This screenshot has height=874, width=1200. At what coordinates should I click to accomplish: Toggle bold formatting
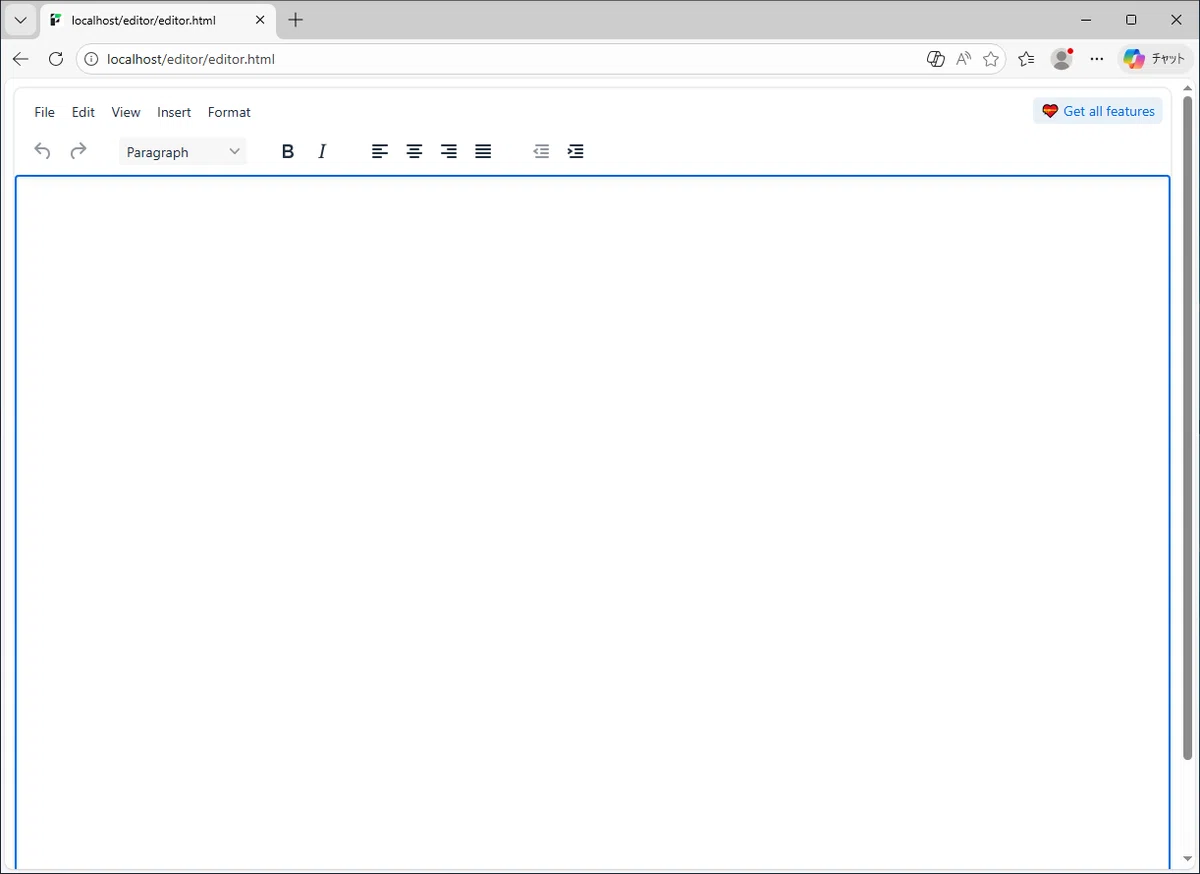pos(288,152)
